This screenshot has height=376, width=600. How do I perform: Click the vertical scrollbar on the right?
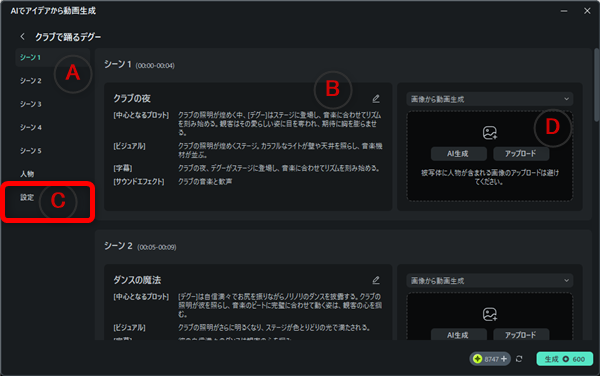tap(597, 85)
